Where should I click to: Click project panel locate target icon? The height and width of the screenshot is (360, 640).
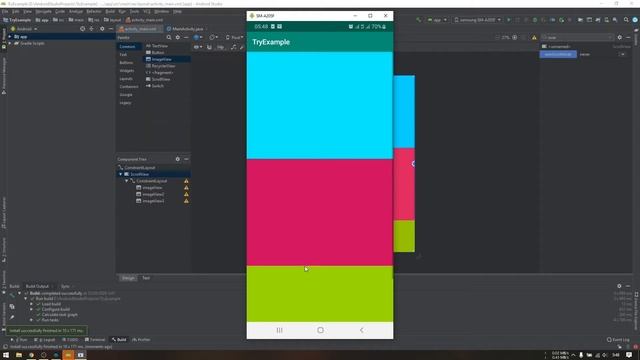click(82, 29)
